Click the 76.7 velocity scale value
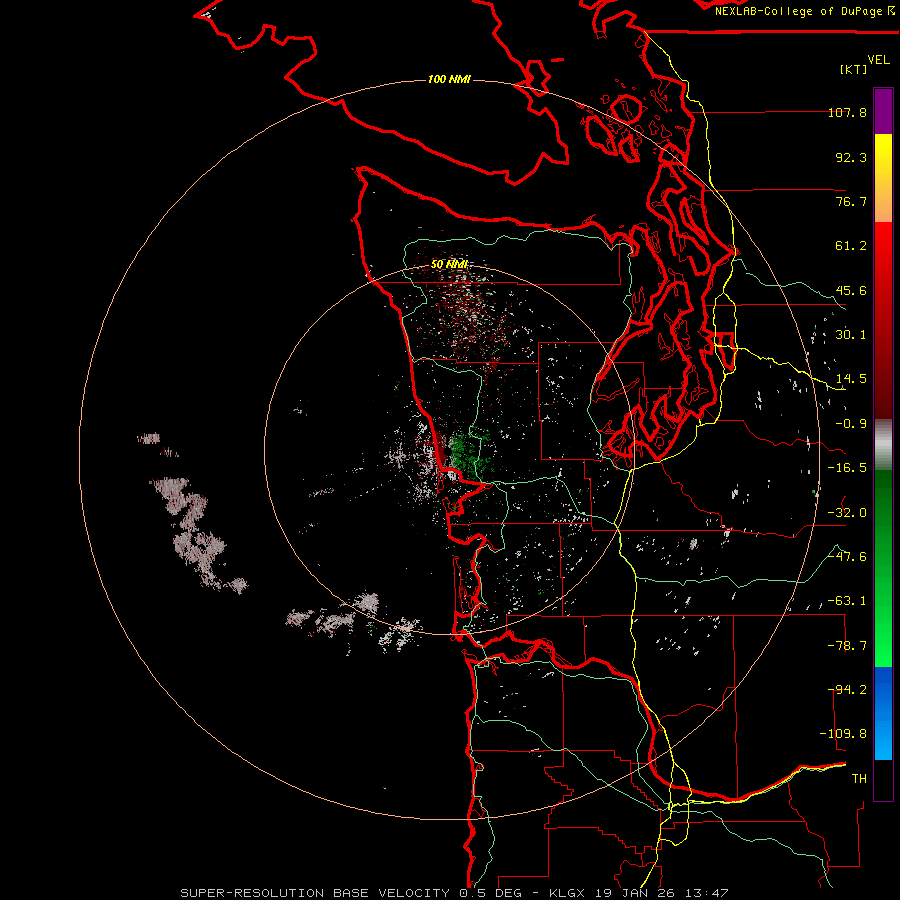The width and height of the screenshot is (900, 900). (x=851, y=201)
